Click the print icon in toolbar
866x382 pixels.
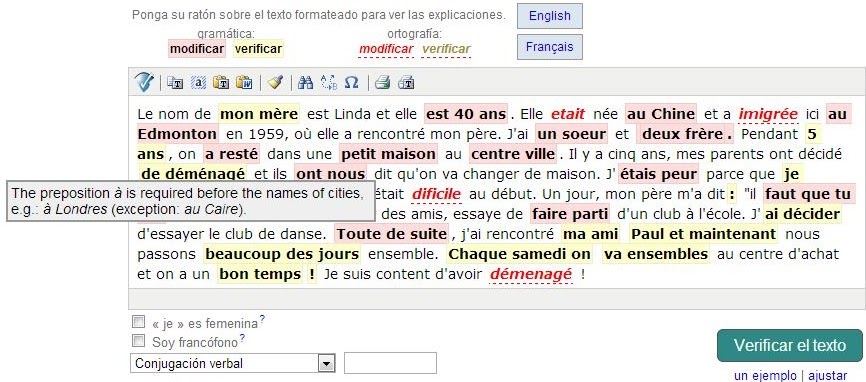click(383, 83)
